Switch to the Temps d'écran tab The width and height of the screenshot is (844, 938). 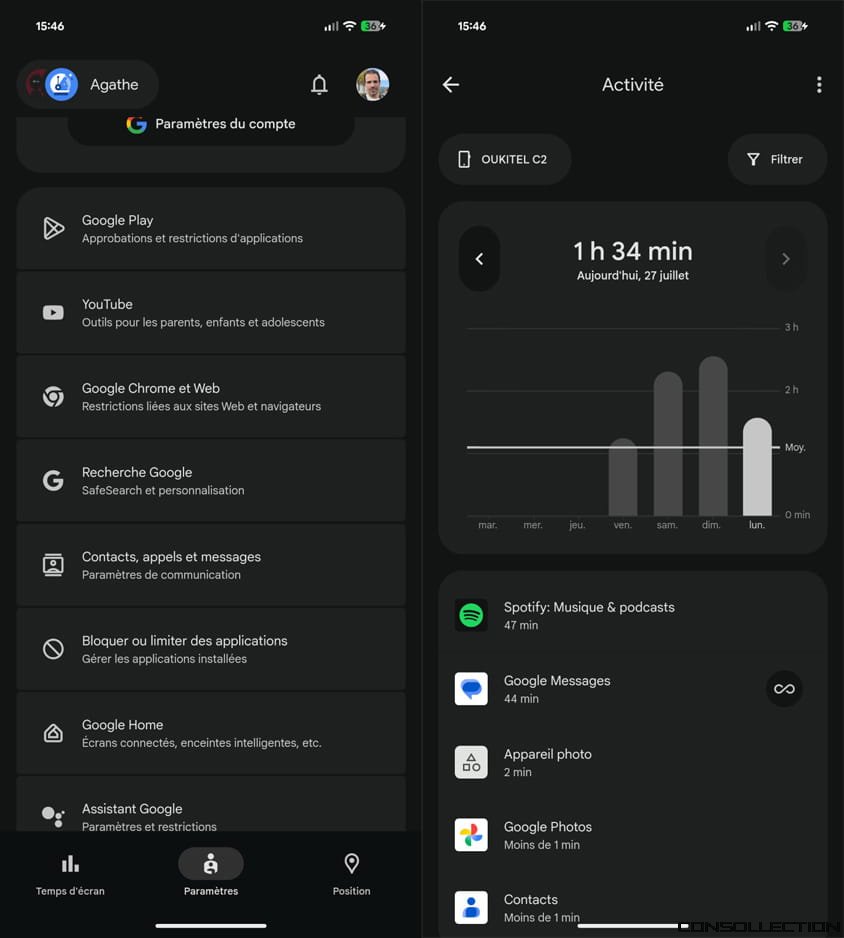point(70,875)
